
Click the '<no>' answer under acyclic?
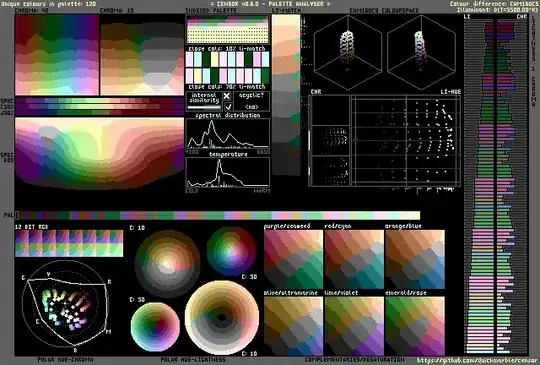[x=251, y=107]
